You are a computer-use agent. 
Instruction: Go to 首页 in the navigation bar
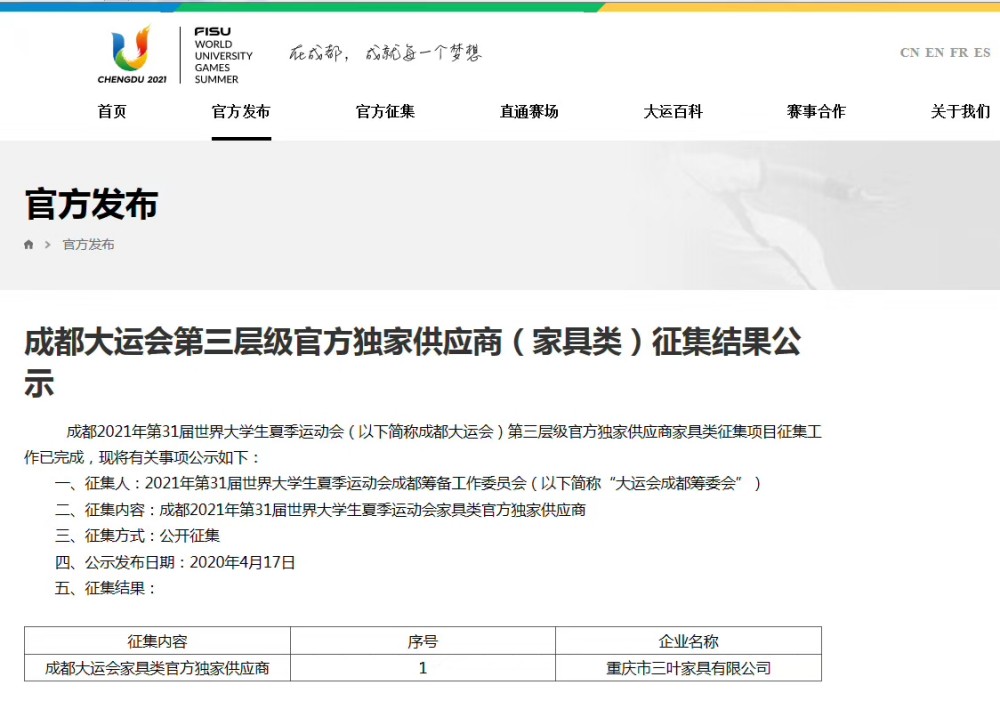[x=112, y=112]
